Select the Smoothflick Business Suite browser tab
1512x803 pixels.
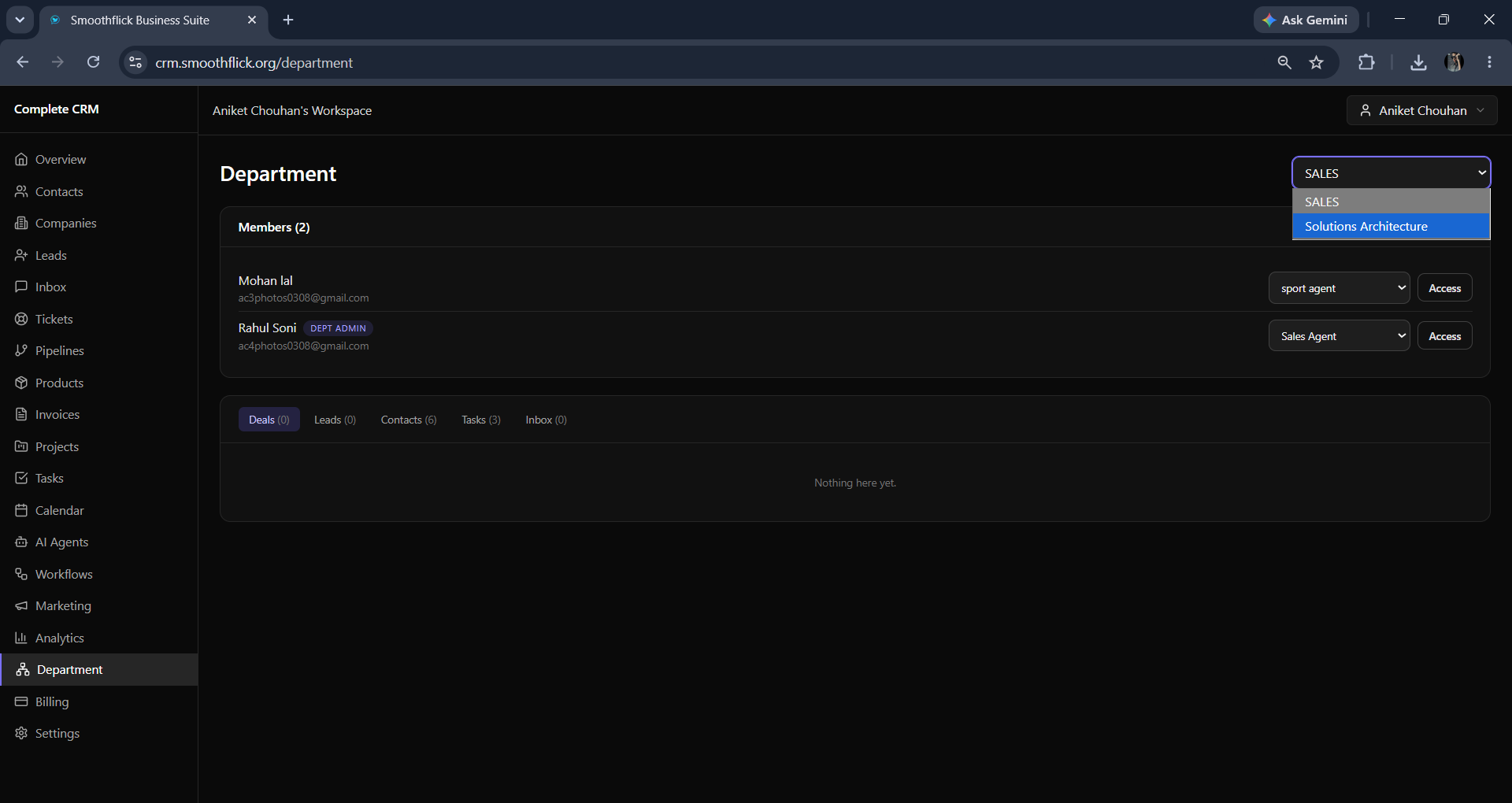[154, 20]
